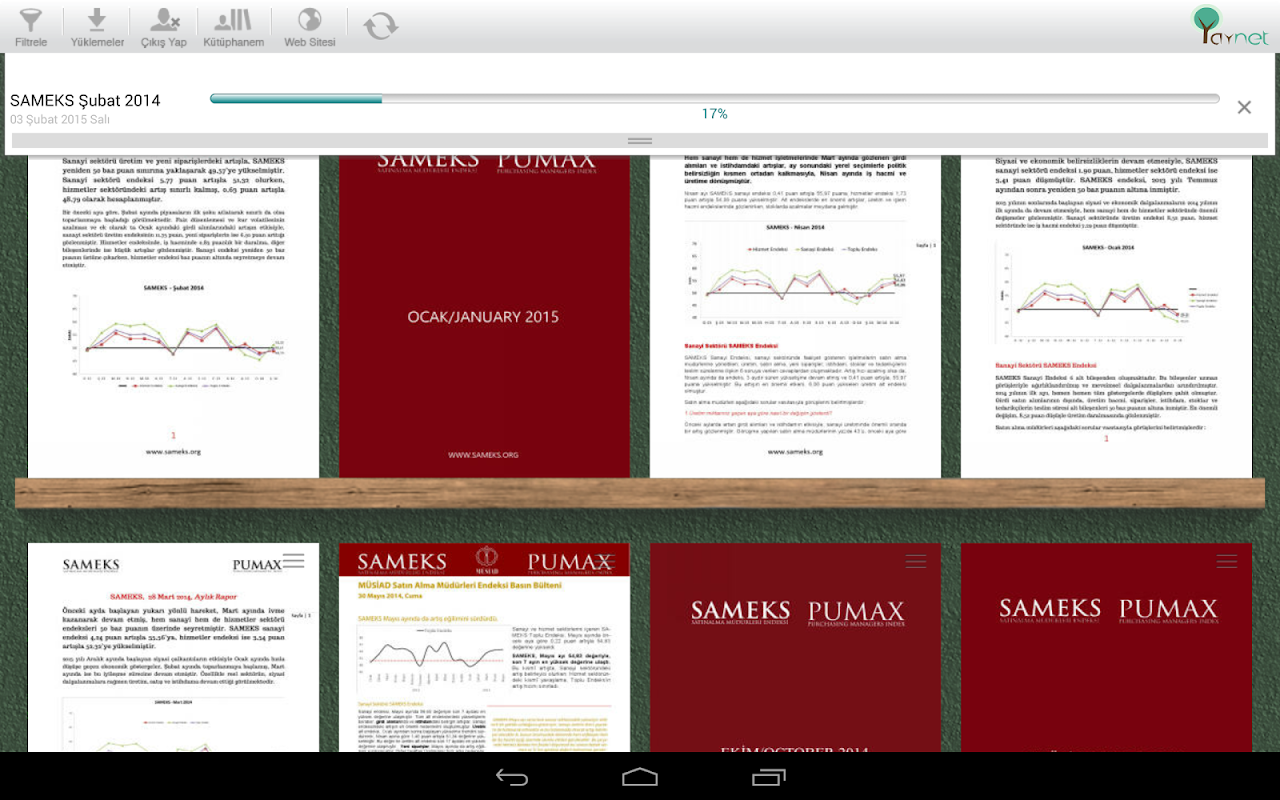Go to Kütüphanem library
This screenshot has height=800, width=1280.
point(233,27)
